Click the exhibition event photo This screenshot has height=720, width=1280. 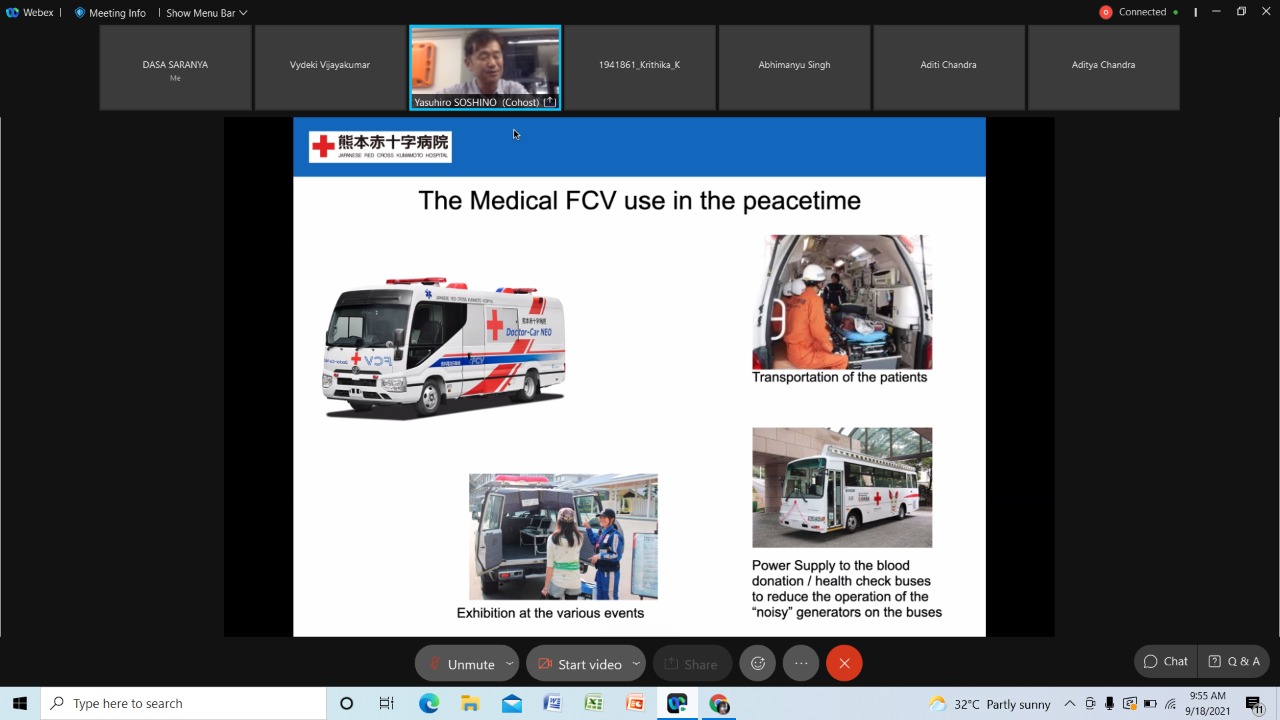point(563,537)
